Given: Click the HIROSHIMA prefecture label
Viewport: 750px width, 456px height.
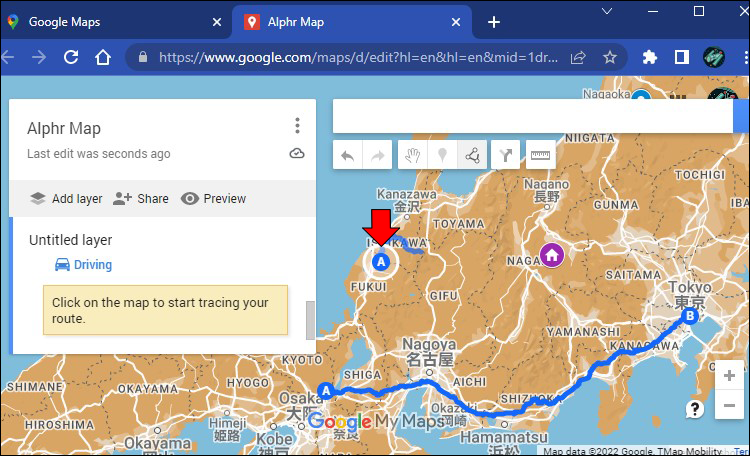Looking at the screenshot, I should coord(59,425).
